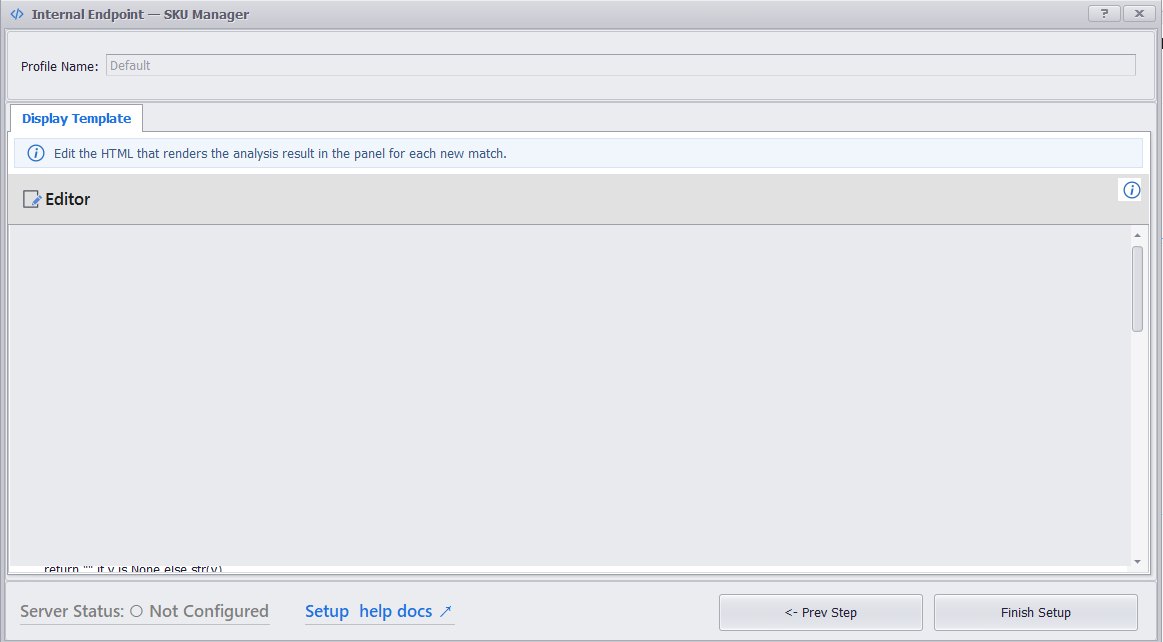Click the info icon in HTML hint banner
1163x642 pixels.
36,153
